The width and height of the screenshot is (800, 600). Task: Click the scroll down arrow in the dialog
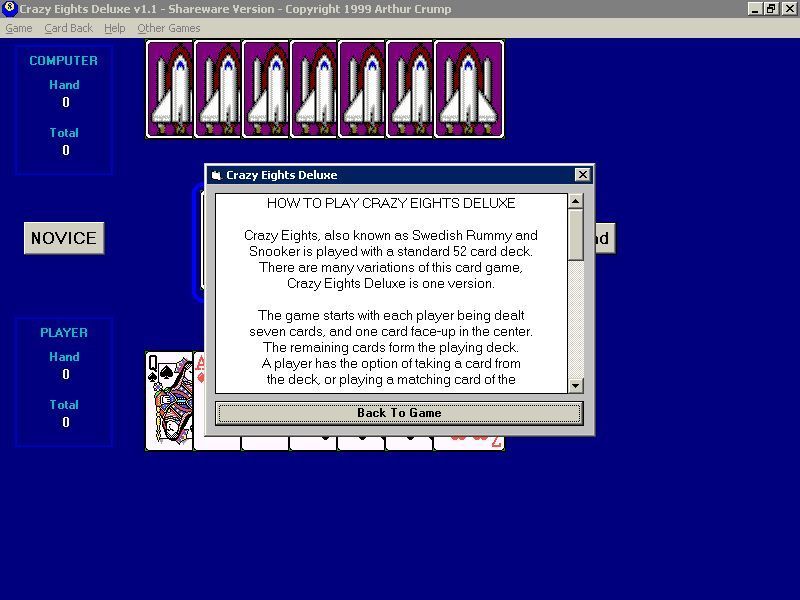[573, 383]
